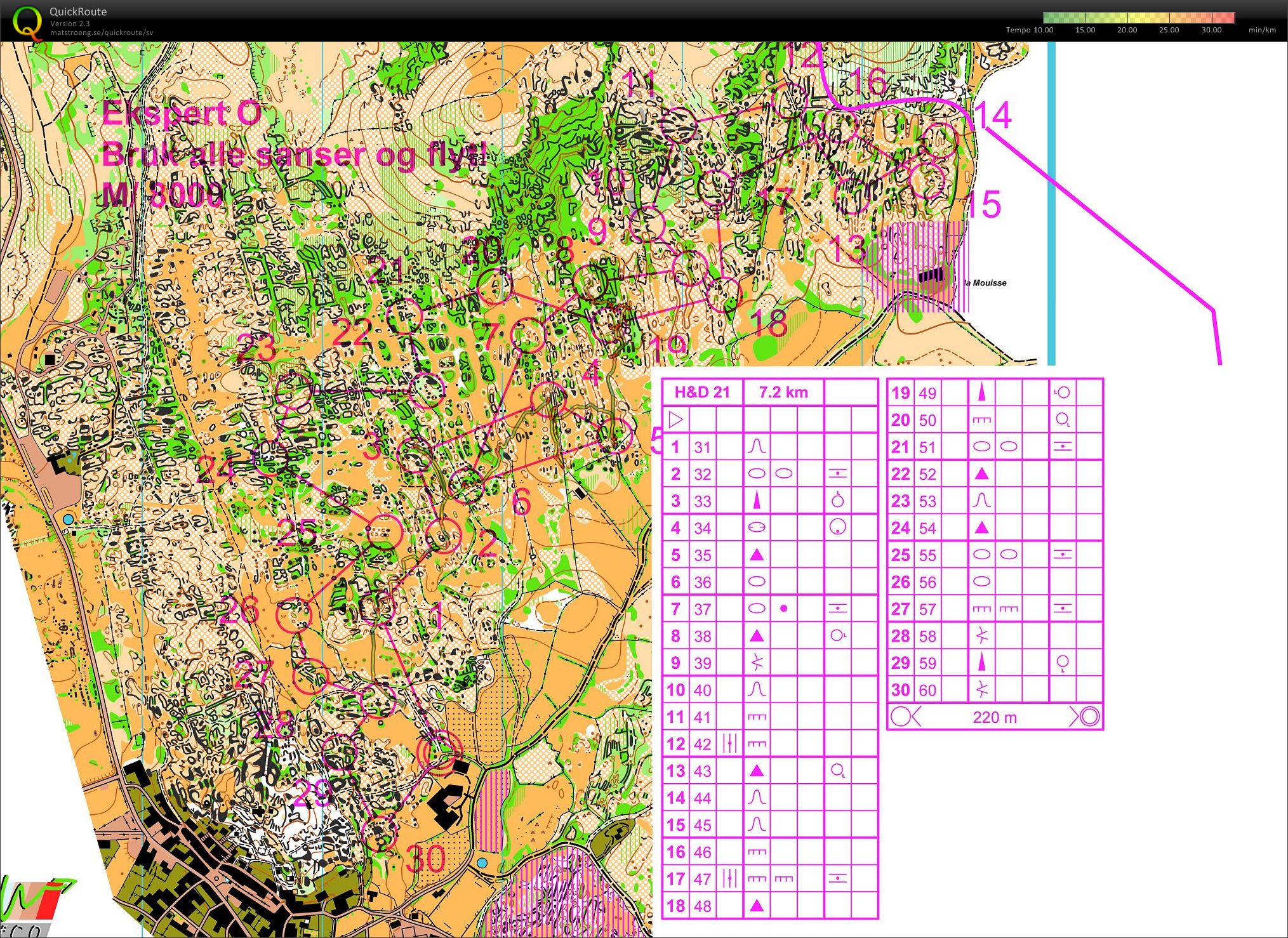Click control number 26 on the map

pos(240,610)
